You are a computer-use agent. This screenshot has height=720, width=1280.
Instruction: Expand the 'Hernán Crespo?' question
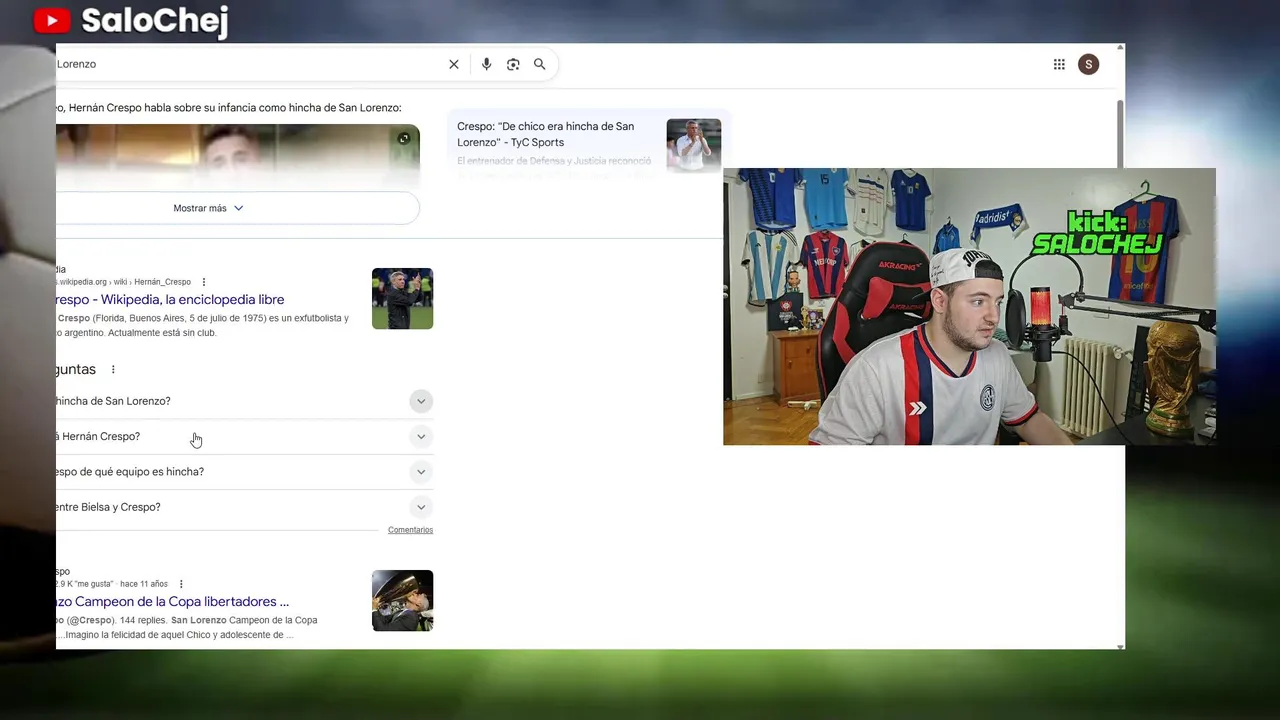244,436
